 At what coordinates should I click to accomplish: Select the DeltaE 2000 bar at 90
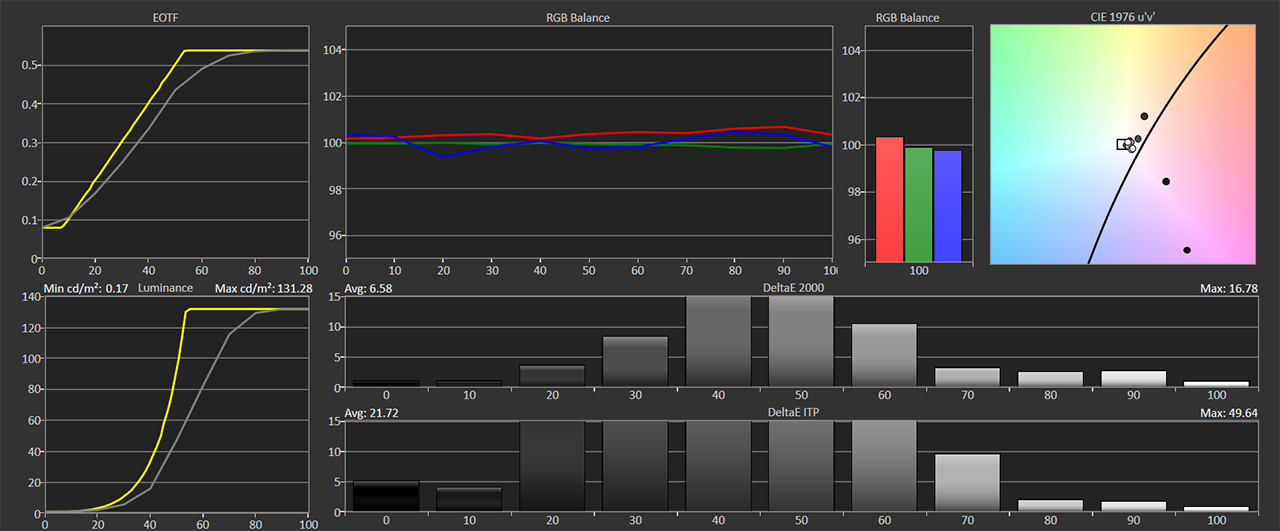pos(1133,378)
